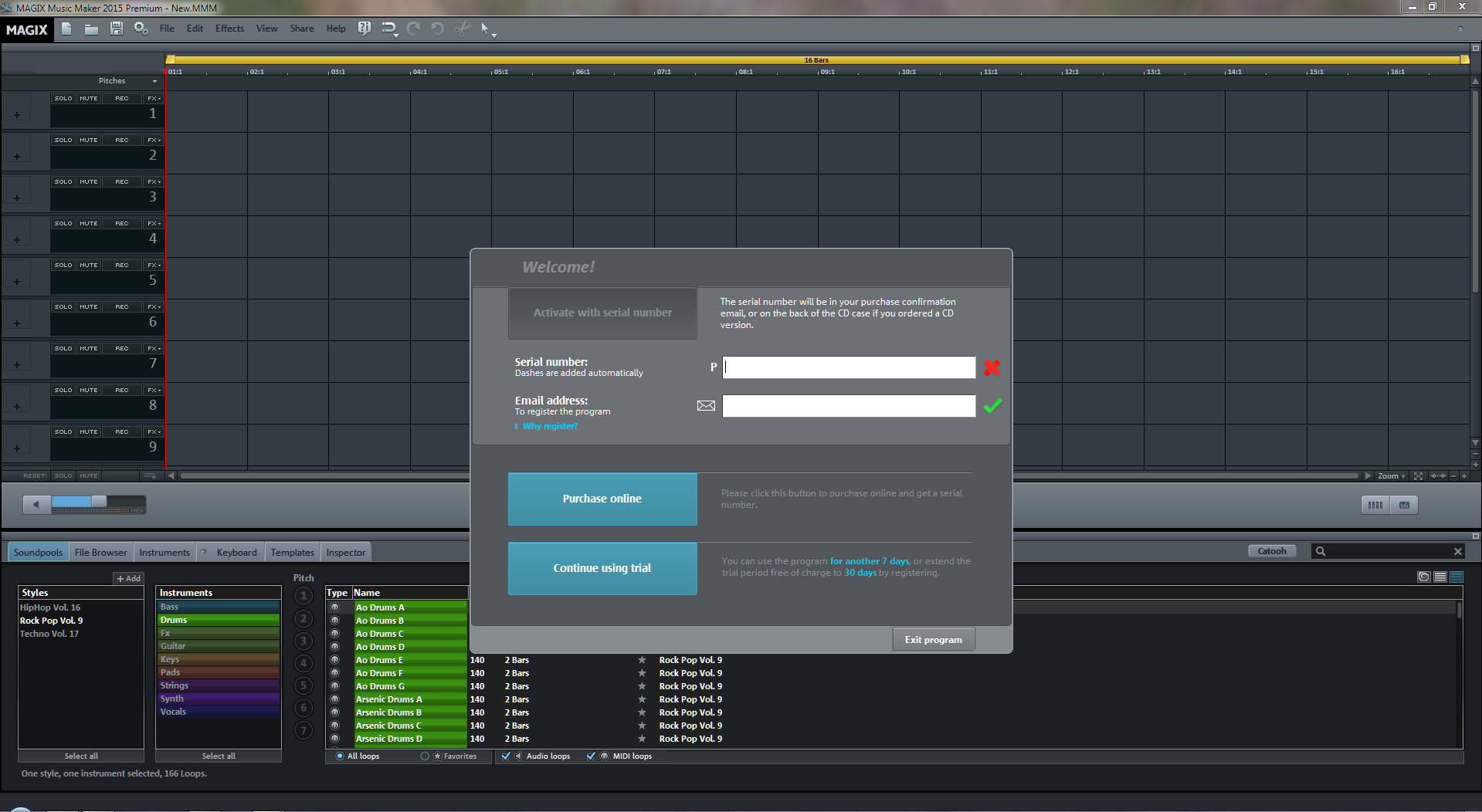Open context help question mark icon
1482x812 pixels.
[x=365, y=29]
